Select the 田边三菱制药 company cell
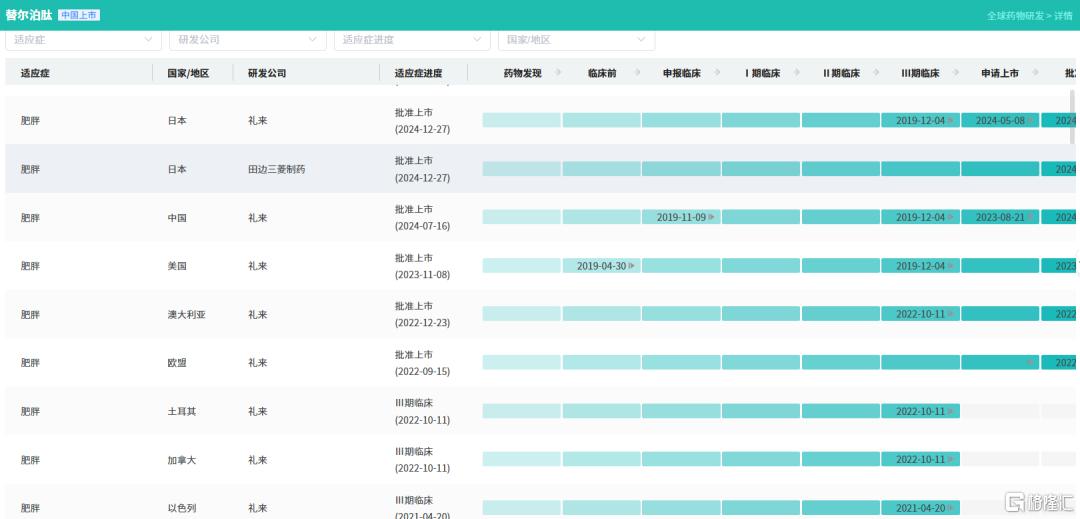Screen dimensions: 1080x519 (276, 169)
